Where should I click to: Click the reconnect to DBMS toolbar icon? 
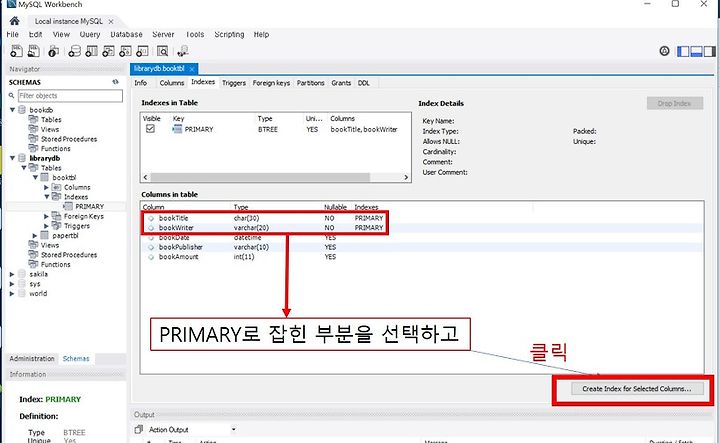click(x=183, y=51)
